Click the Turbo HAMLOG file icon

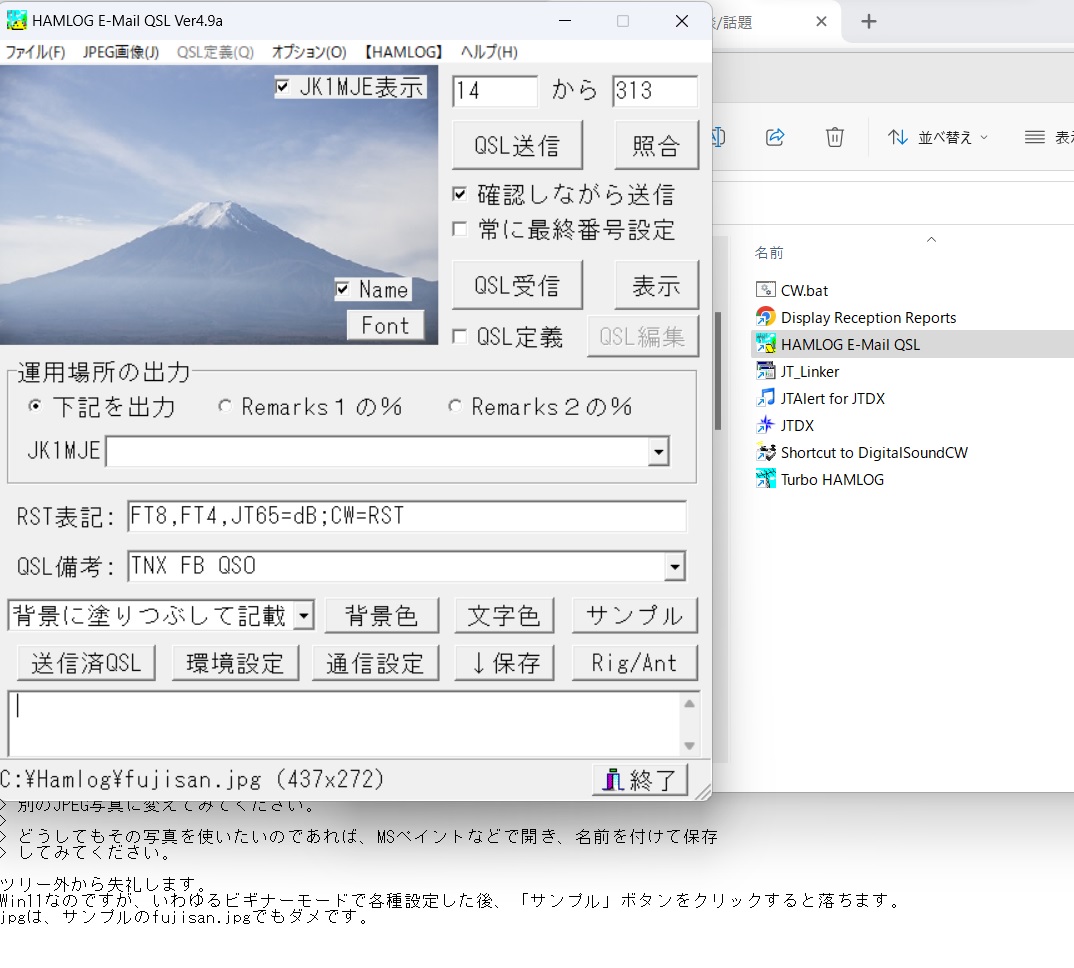(x=766, y=479)
